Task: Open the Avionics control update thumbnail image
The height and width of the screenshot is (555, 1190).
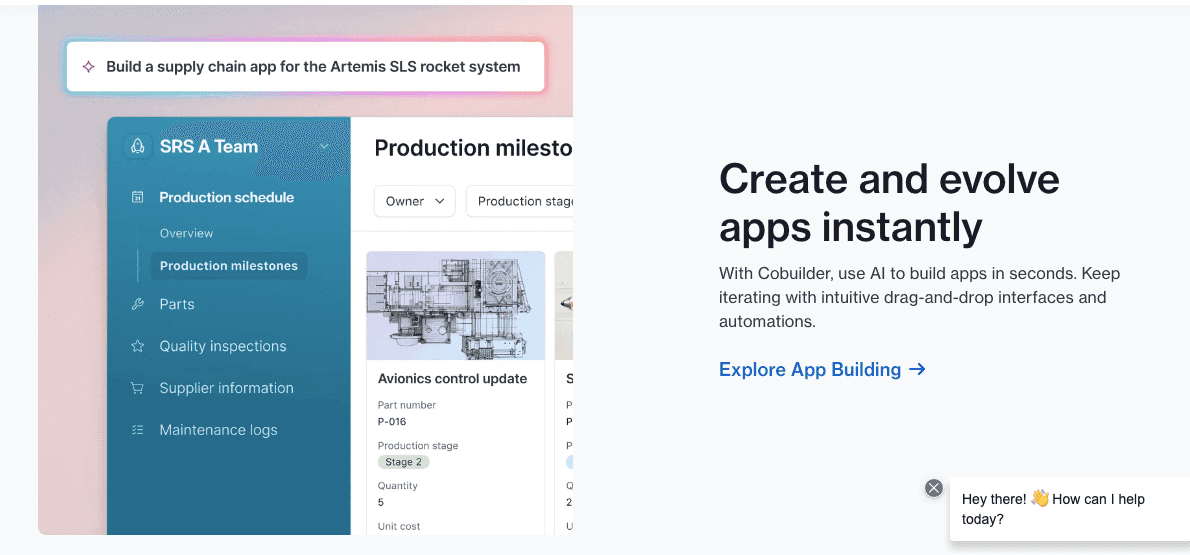Action: (x=455, y=305)
